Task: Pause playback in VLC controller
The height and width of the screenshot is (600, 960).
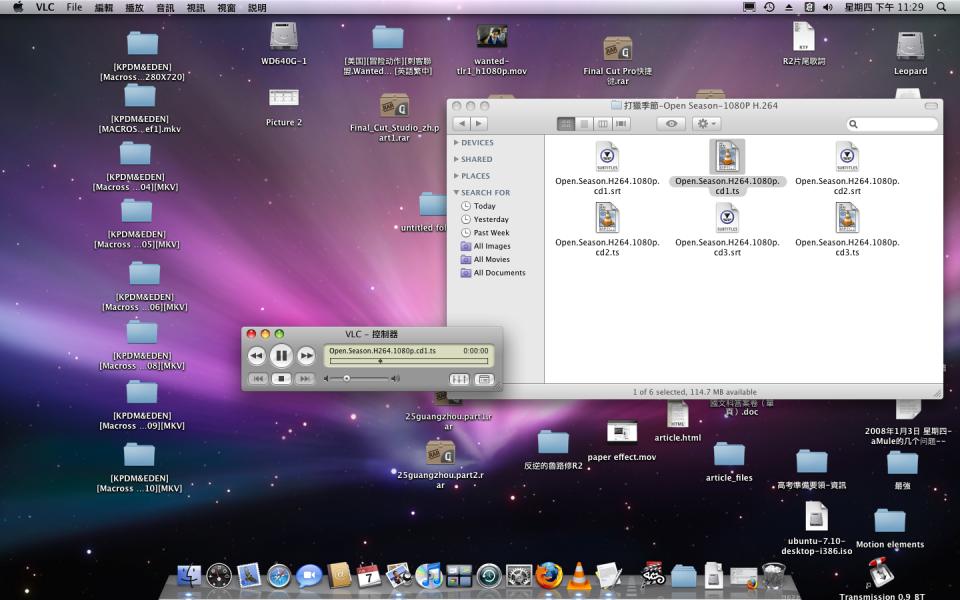Action: [281, 355]
